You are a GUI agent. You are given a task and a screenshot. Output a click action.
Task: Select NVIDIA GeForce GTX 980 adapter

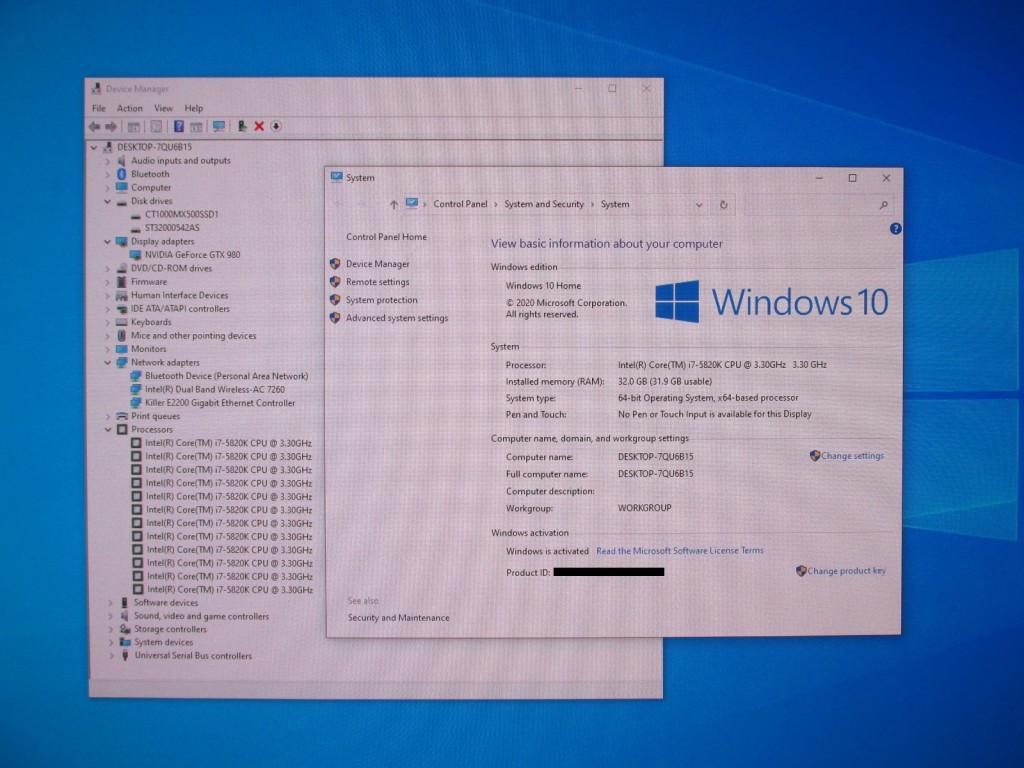pos(193,255)
